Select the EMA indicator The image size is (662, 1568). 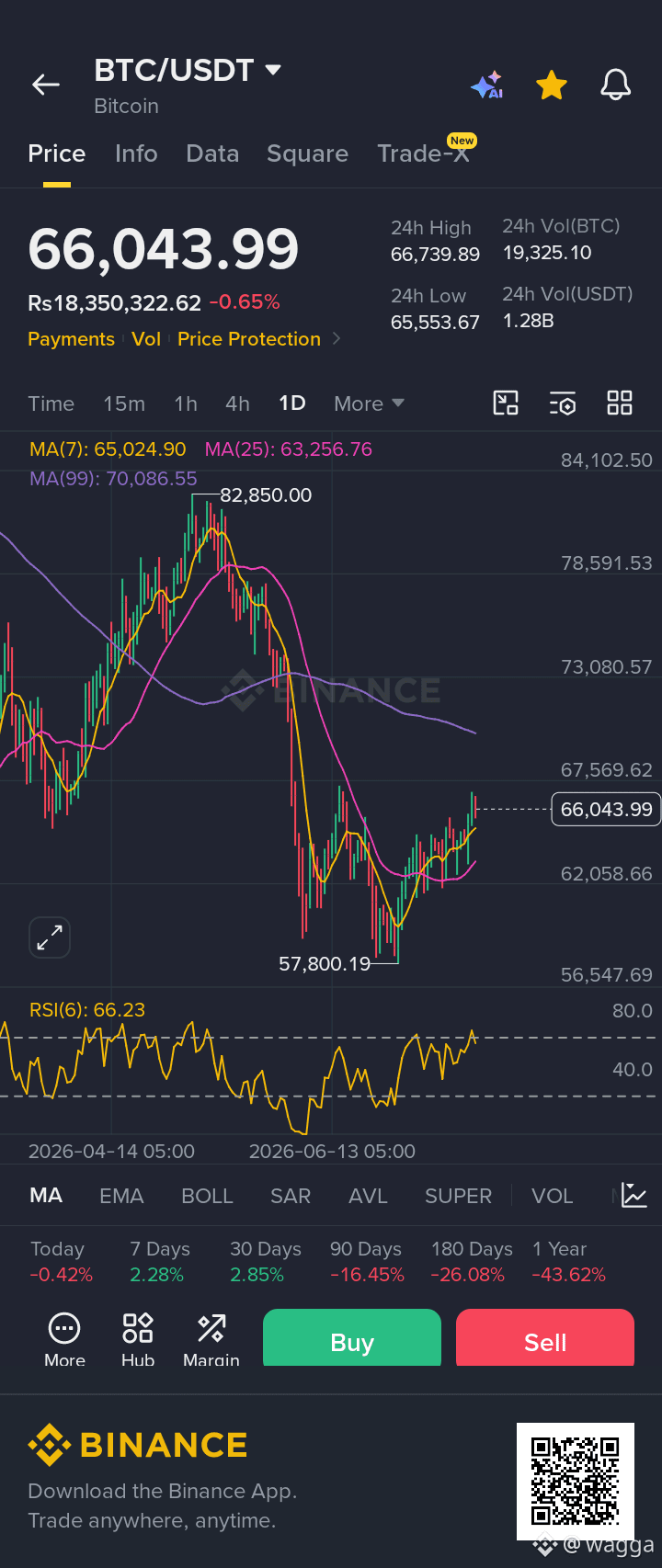[x=121, y=1196]
